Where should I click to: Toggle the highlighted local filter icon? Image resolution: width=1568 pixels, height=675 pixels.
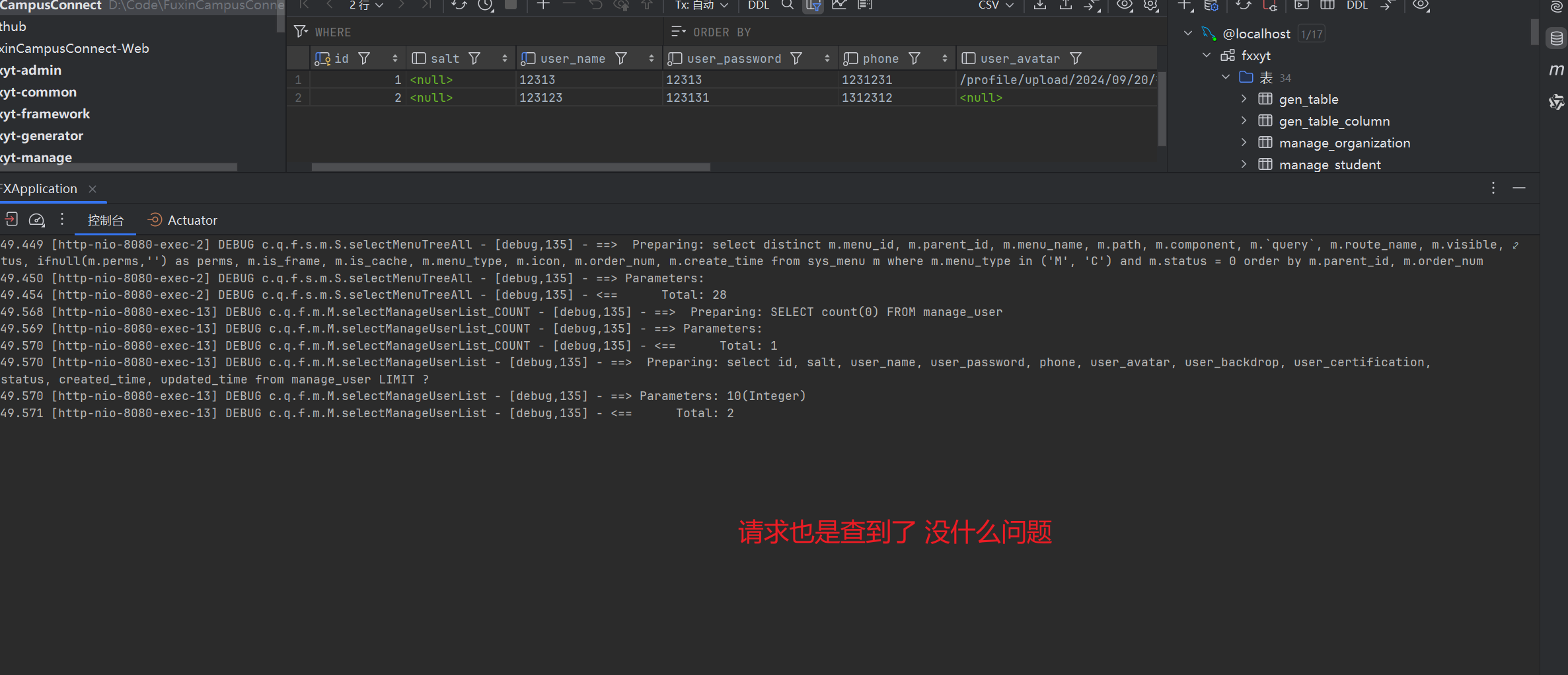pyautogui.click(x=813, y=5)
